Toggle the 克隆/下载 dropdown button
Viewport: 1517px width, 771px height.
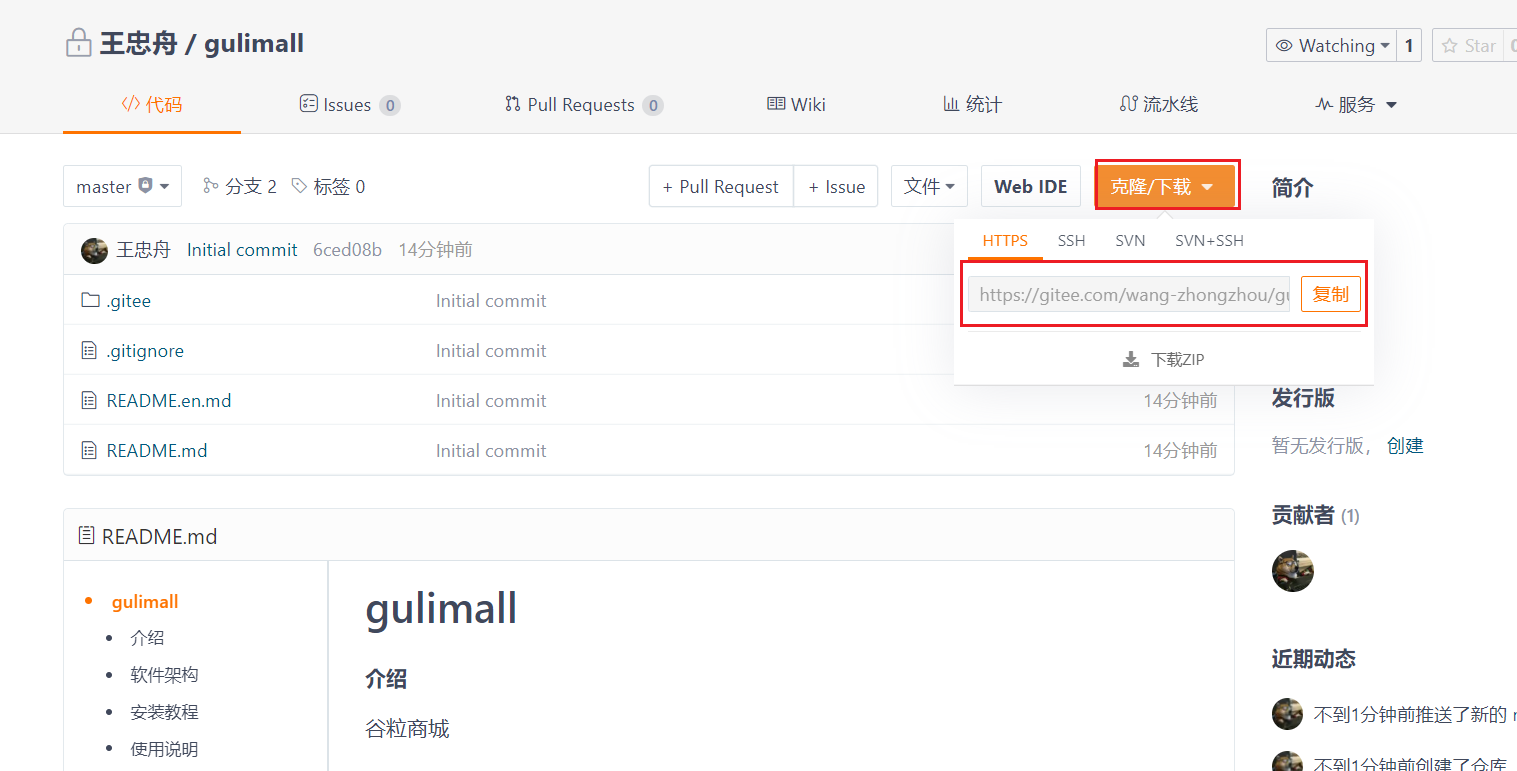click(x=1165, y=186)
